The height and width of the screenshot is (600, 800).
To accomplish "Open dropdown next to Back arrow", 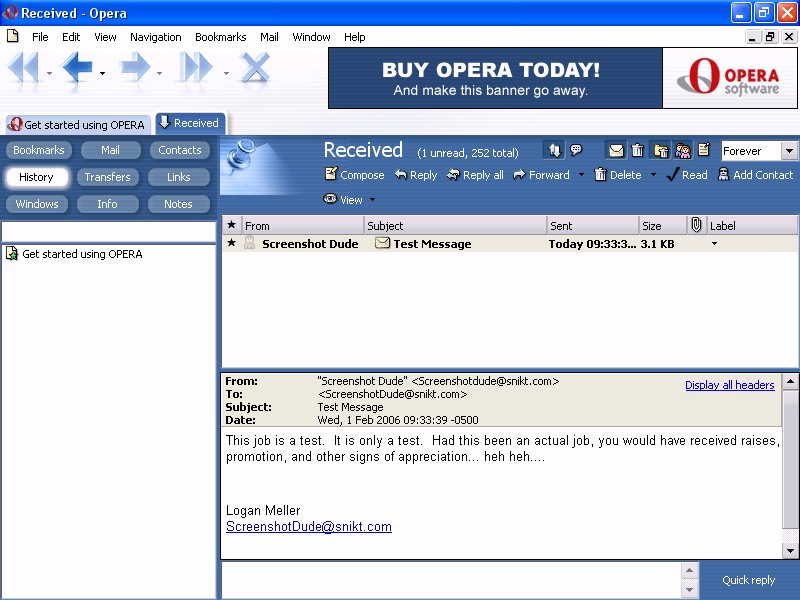I will click(x=102, y=73).
